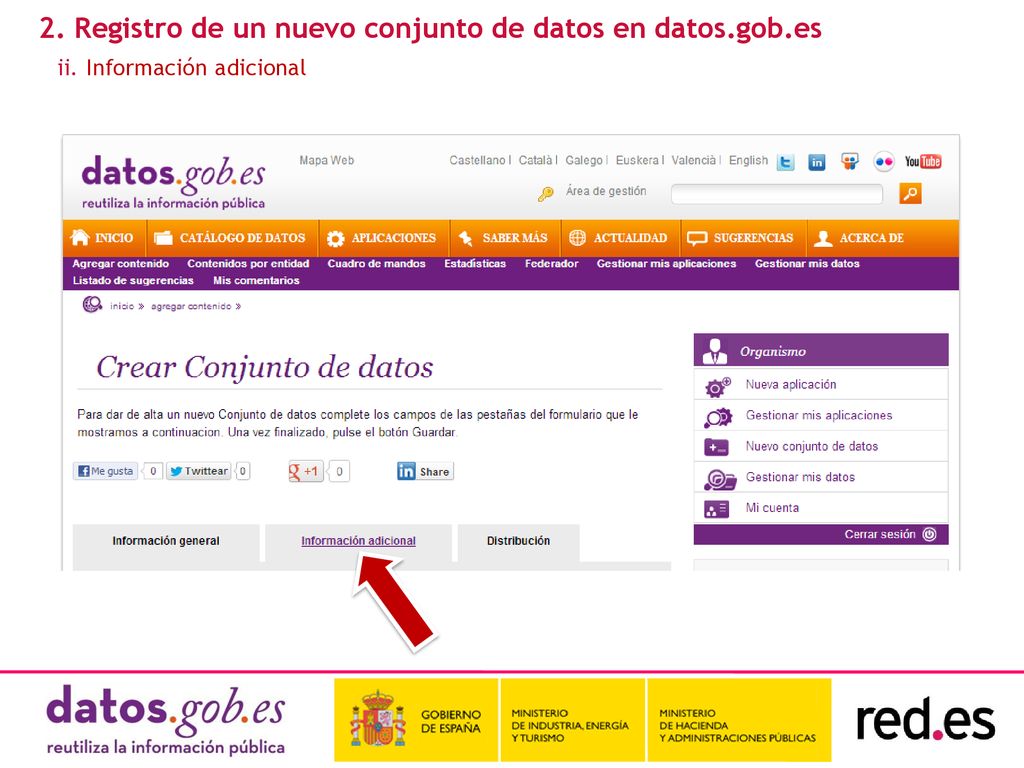Click the globe icon of Actualidad
1024x768 pixels.
[x=577, y=238]
